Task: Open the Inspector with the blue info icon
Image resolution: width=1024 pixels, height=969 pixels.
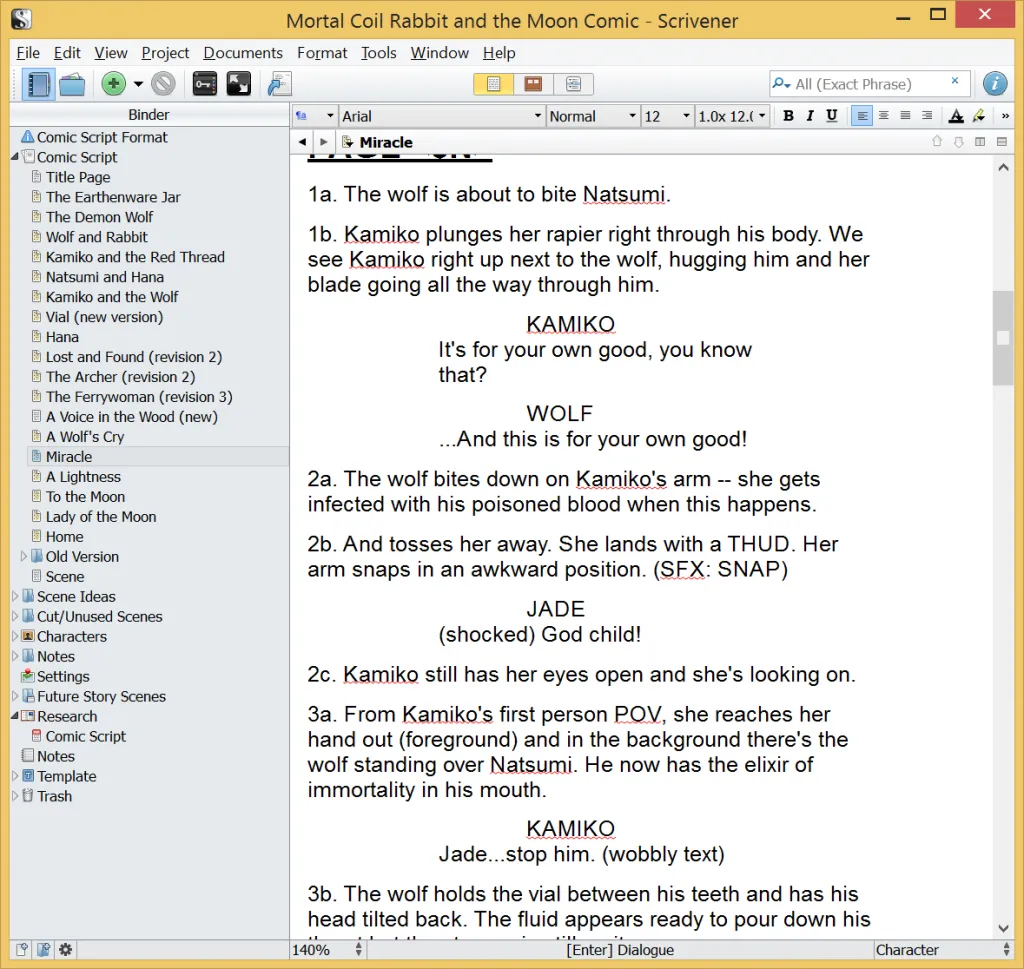Action: tap(994, 84)
